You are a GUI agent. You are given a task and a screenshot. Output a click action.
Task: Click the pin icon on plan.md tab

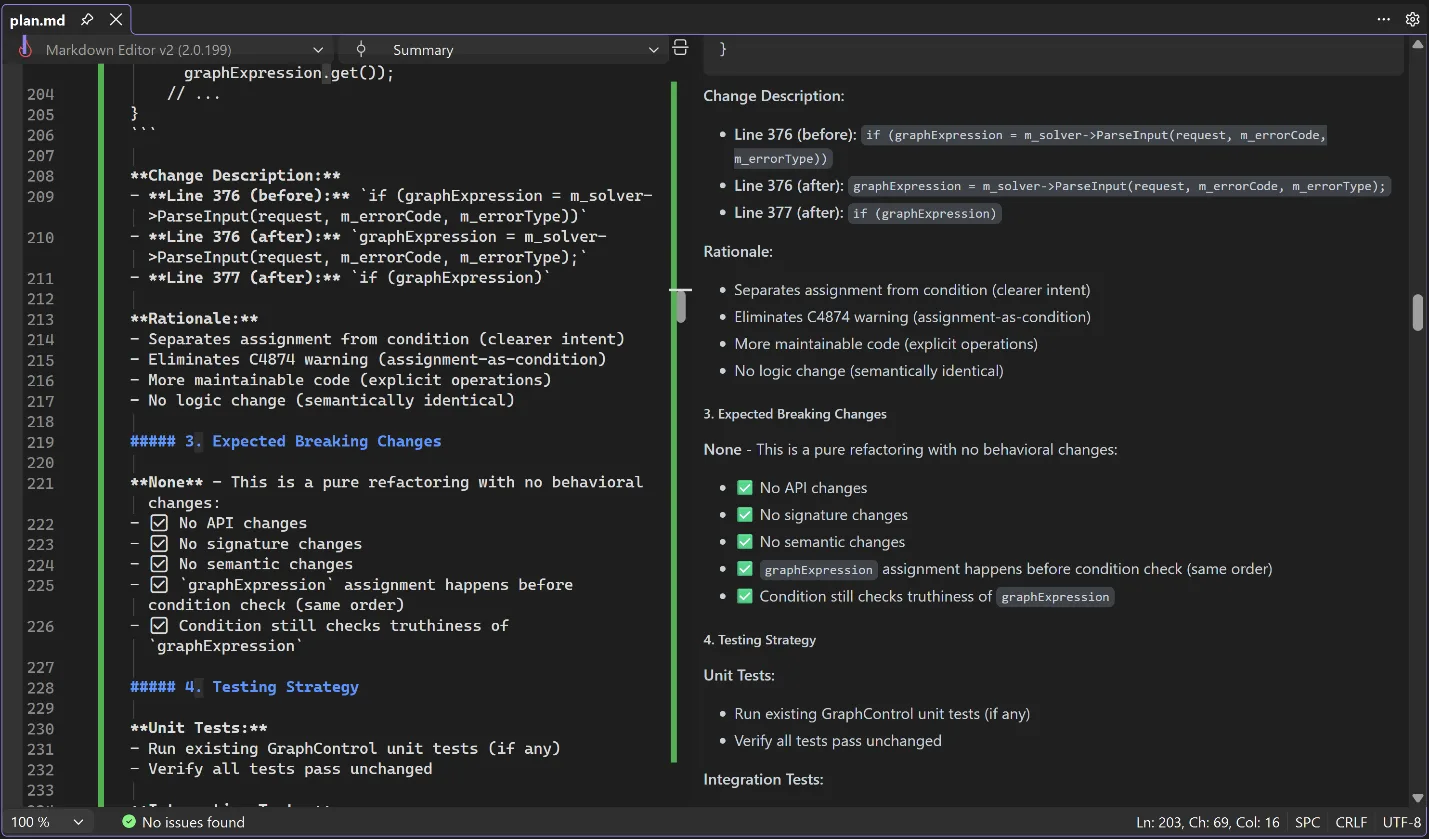click(87, 18)
